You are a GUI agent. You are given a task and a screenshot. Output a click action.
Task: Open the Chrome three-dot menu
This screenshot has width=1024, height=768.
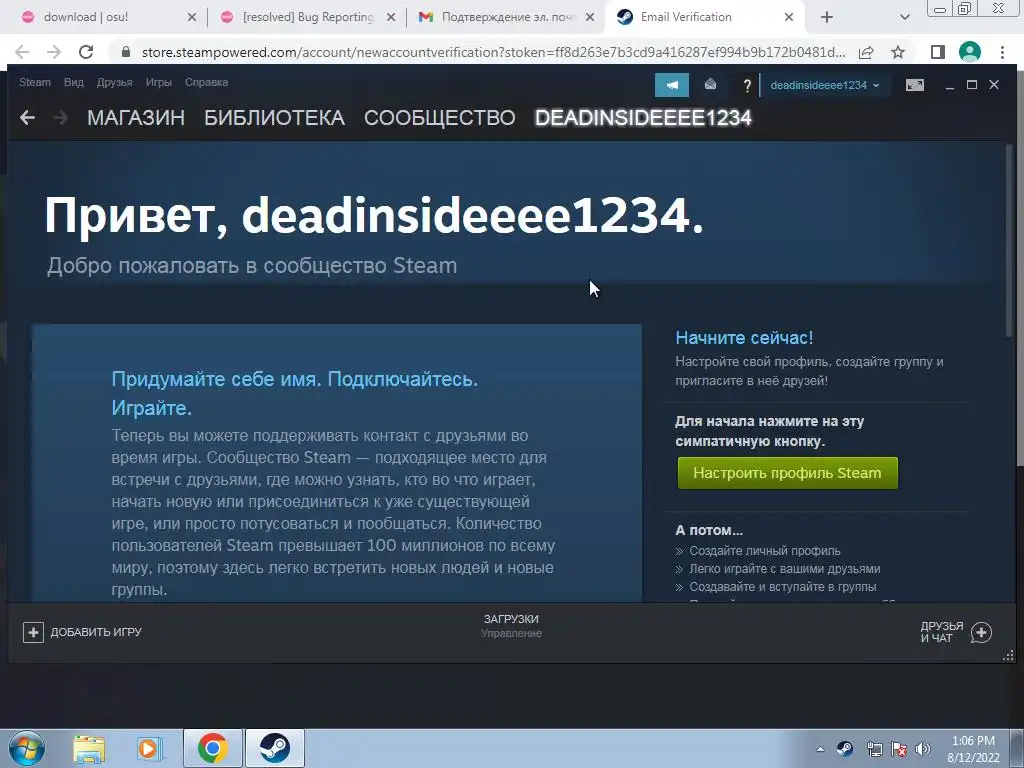[1002, 52]
